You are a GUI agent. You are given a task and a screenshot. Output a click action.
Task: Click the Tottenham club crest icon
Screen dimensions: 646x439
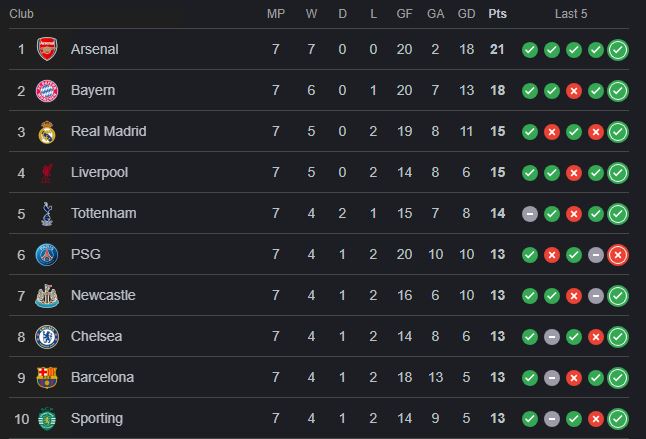pyautogui.click(x=46, y=213)
